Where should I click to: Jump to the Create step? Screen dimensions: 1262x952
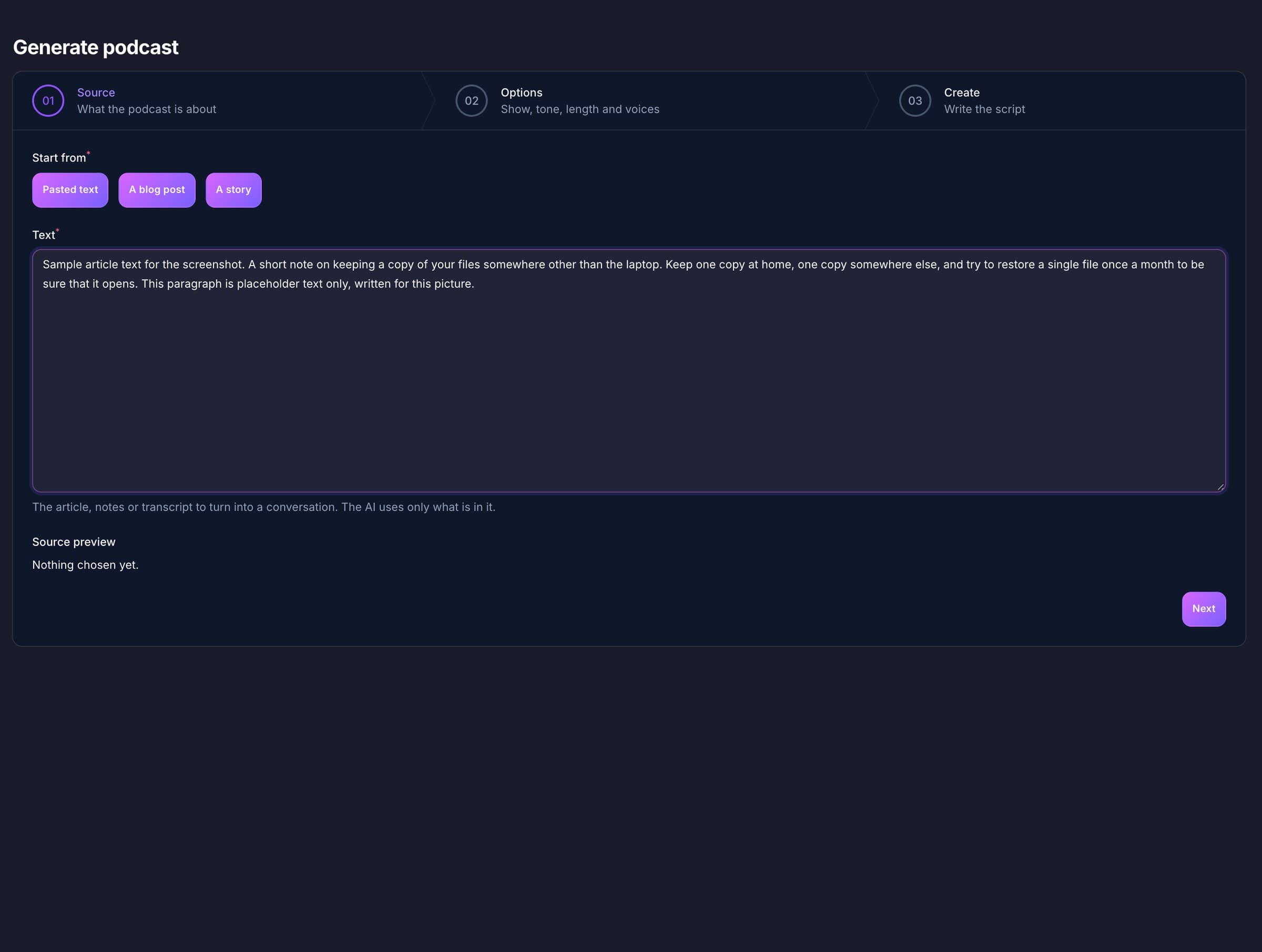[x=1061, y=100]
